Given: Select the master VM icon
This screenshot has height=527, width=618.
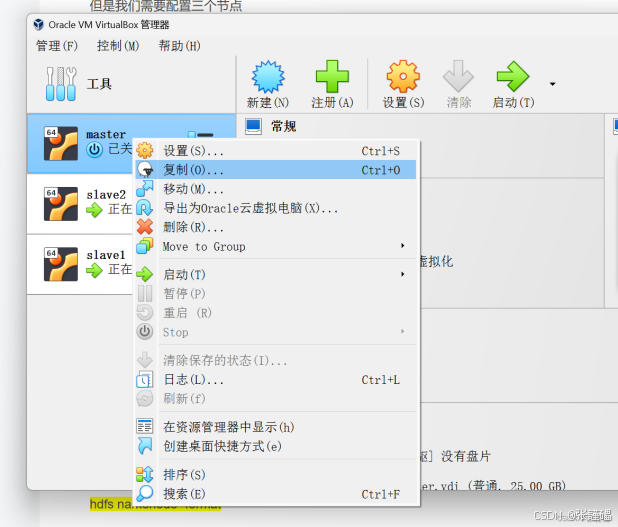Looking at the screenshot, I should 61,143.
